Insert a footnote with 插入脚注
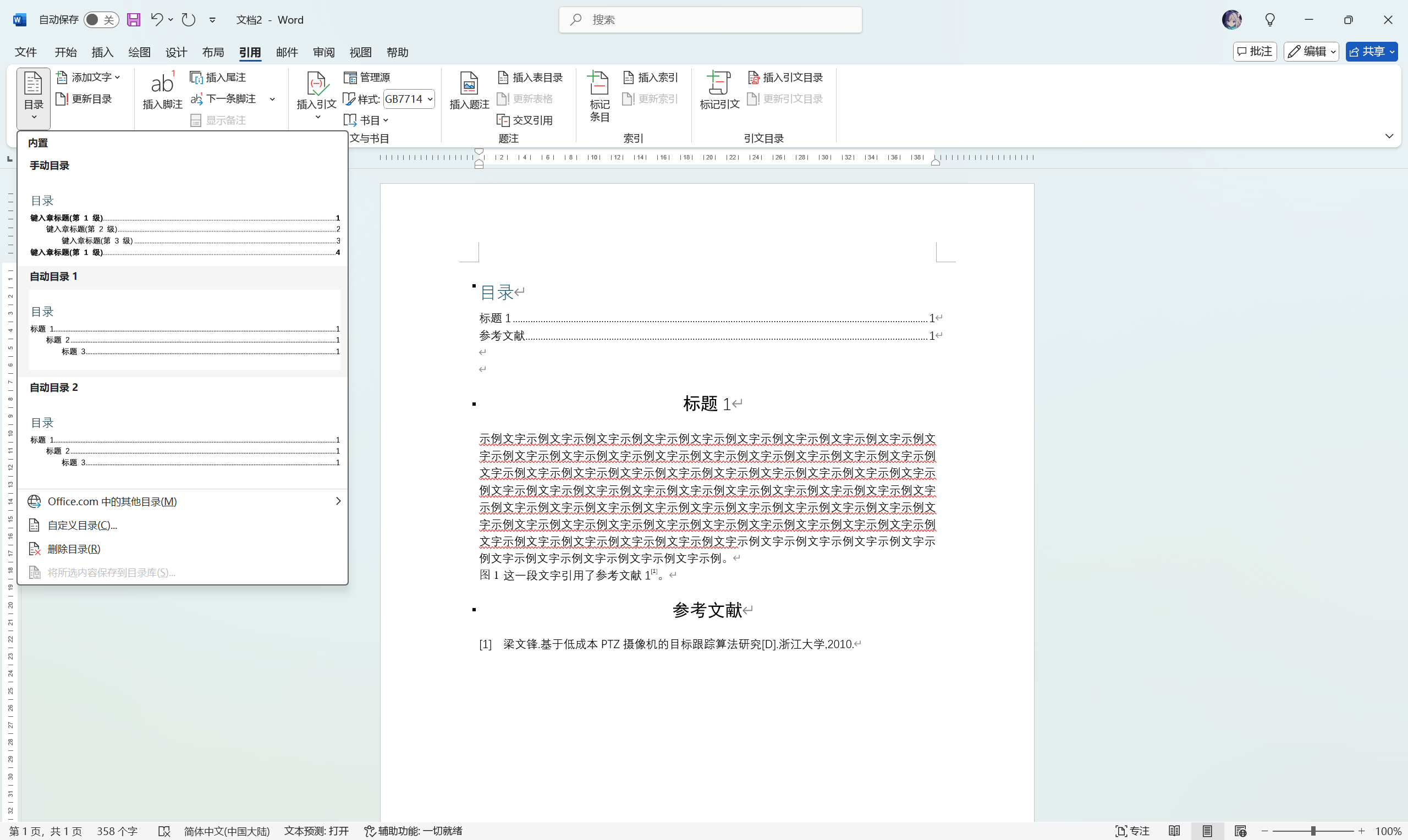This screenshot has height=840, width=1408. coord(162,92)
